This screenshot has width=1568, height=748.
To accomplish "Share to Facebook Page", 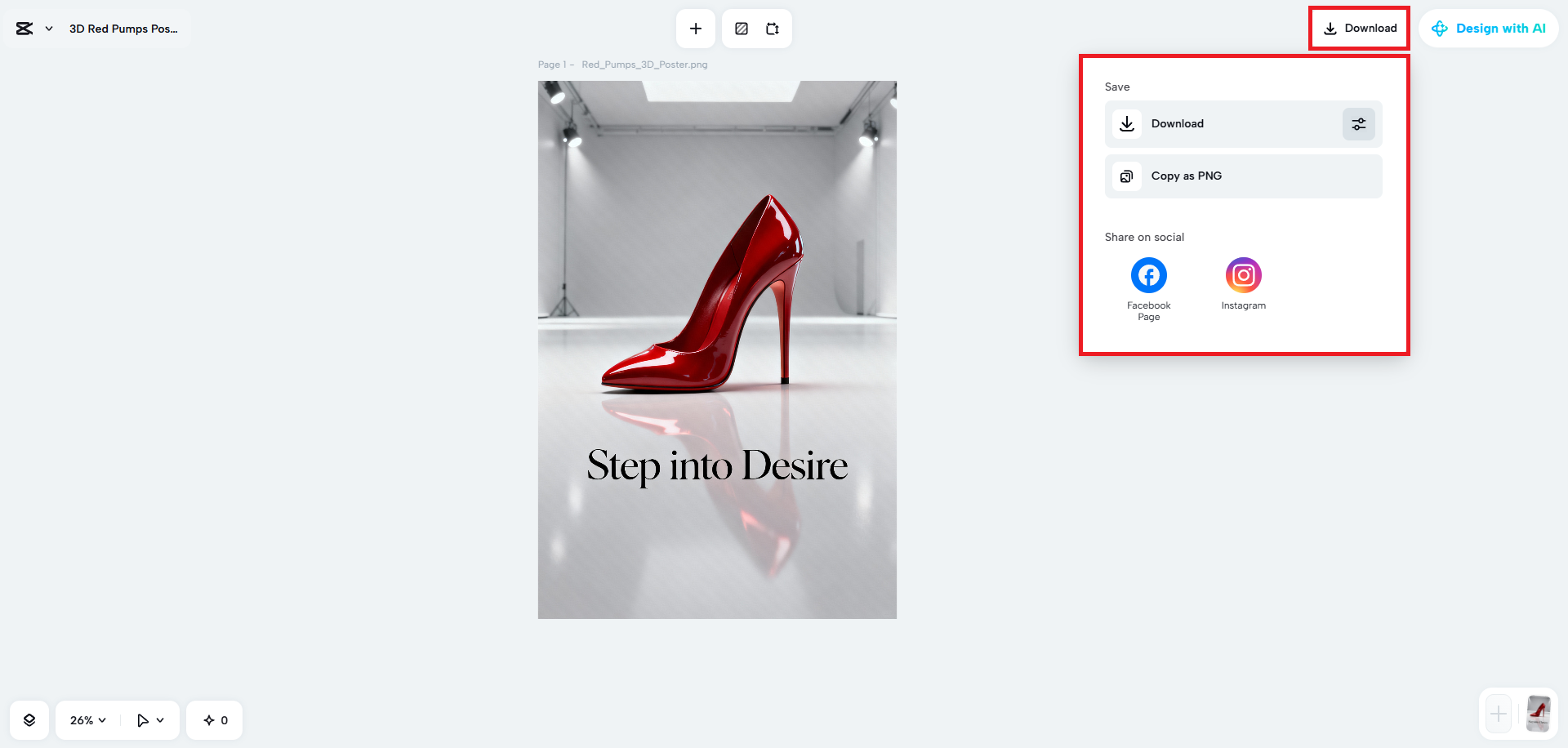I will [x=1149, y=289].
